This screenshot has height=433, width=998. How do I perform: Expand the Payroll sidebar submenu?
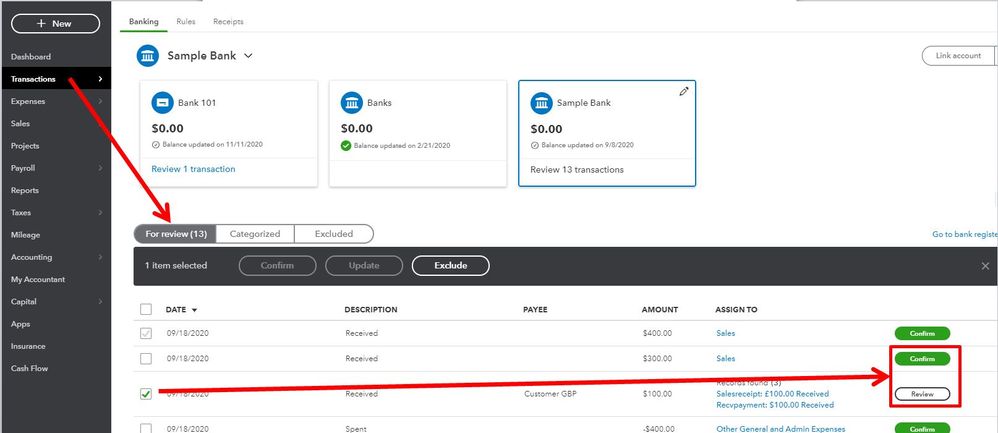(100, 168)
